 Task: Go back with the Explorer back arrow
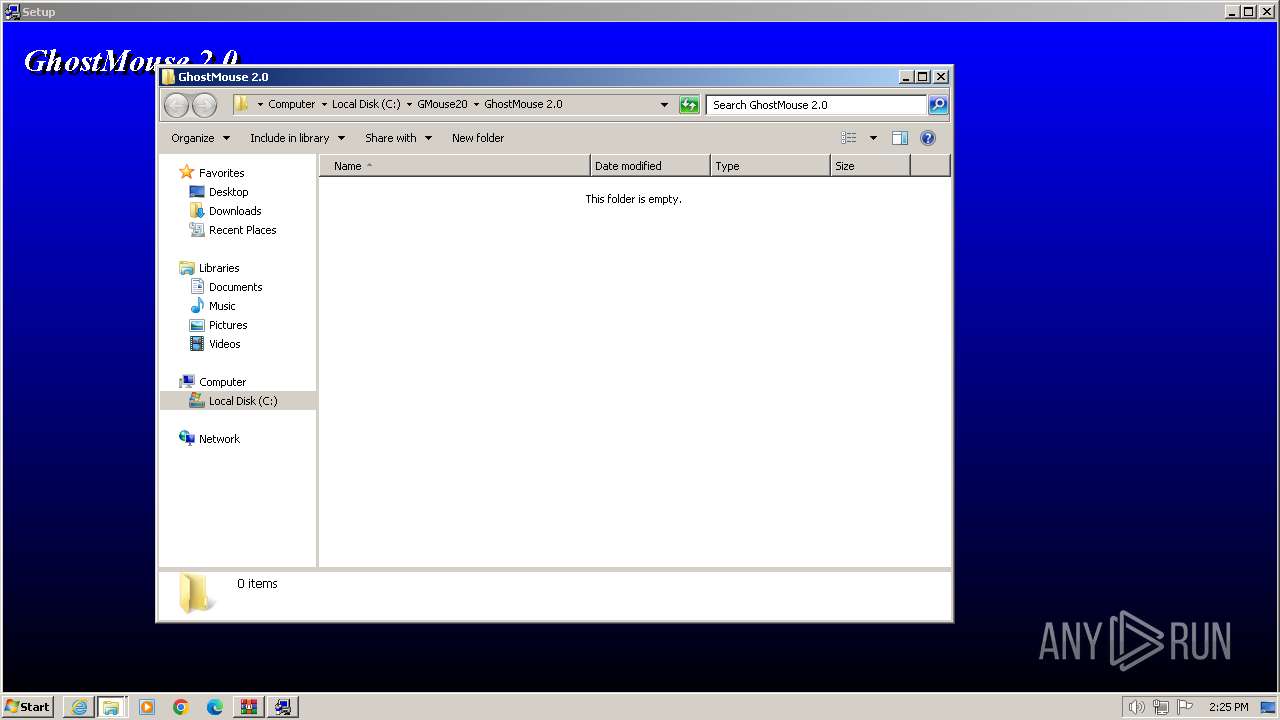(176, 105)
